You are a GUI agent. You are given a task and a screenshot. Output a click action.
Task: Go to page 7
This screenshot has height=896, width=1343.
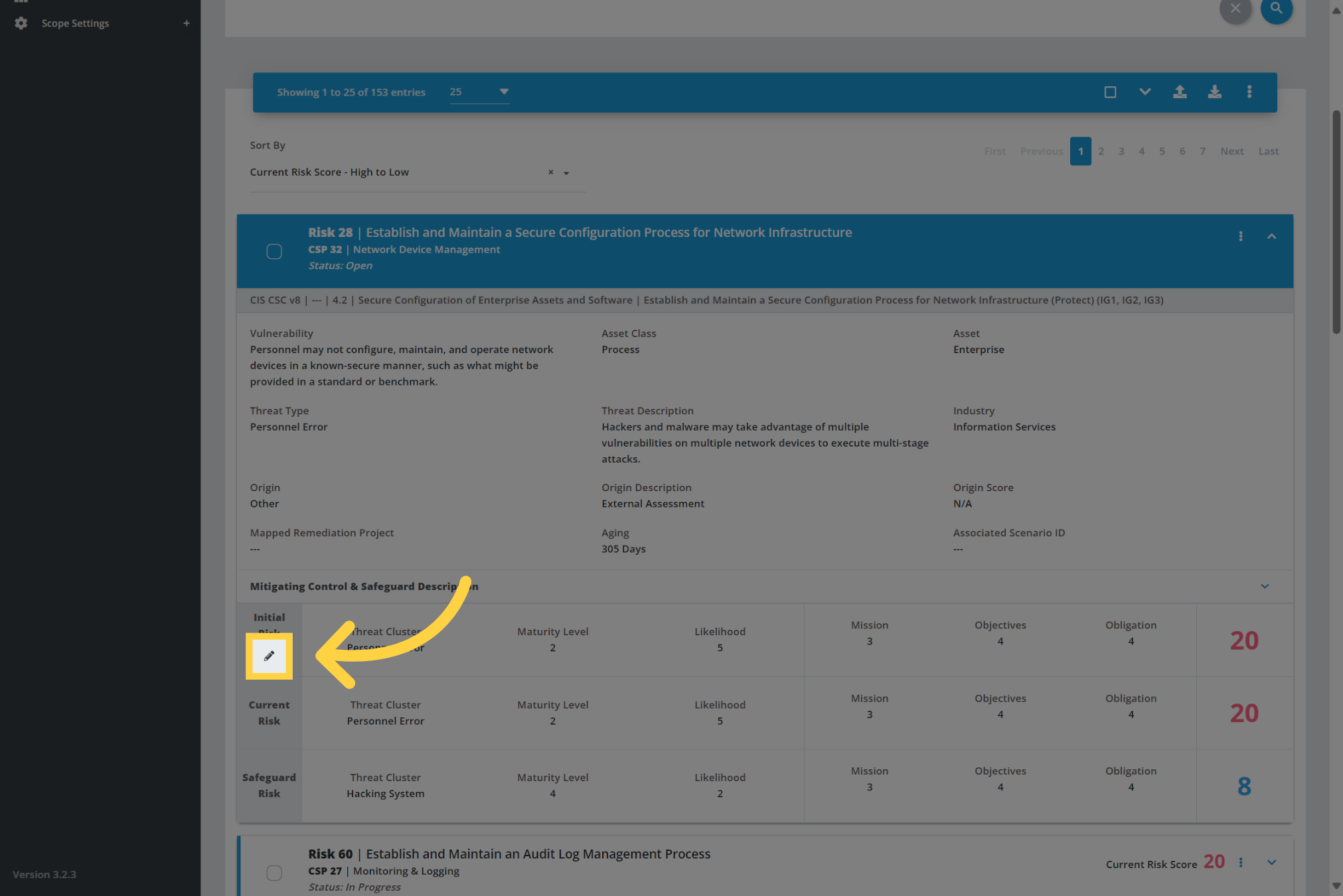pyautogui.click(x=1202, y=151)
